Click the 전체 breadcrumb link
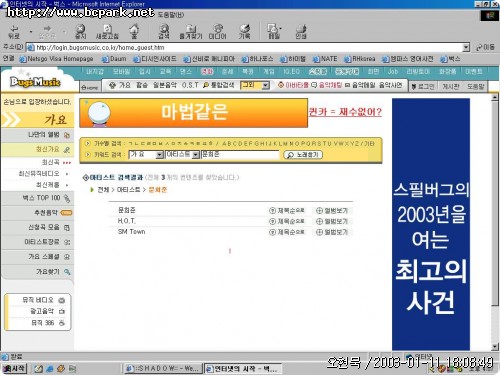The image size is (500, 375). click(103, 190)
